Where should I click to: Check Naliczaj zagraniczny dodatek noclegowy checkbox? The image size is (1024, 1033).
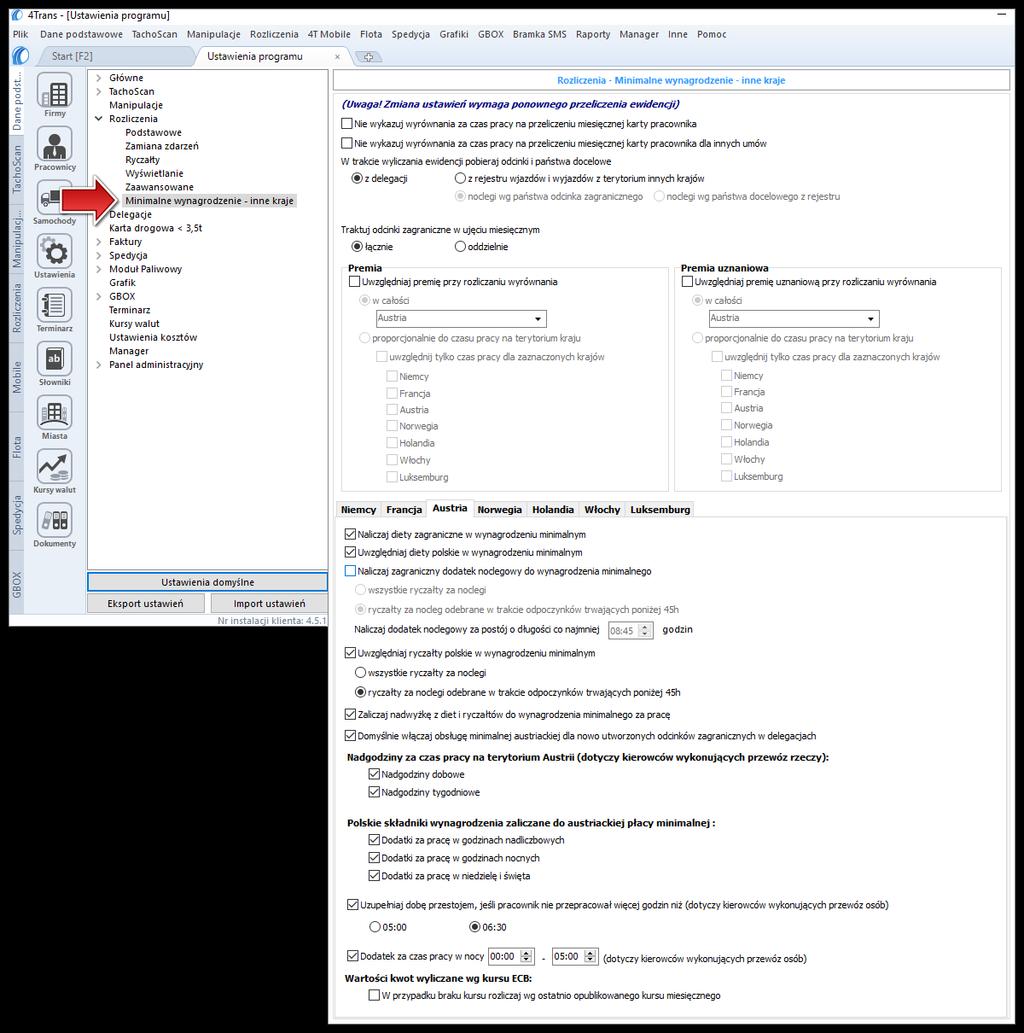(x=351, y=571)
